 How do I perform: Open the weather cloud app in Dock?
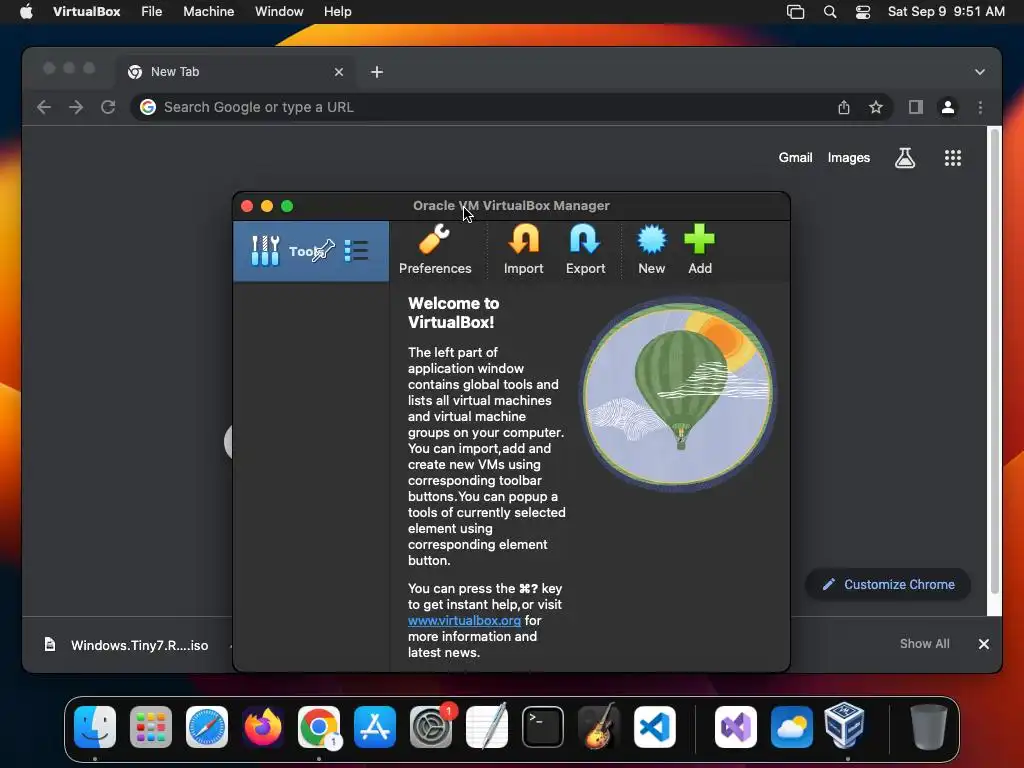coord(792,726)
